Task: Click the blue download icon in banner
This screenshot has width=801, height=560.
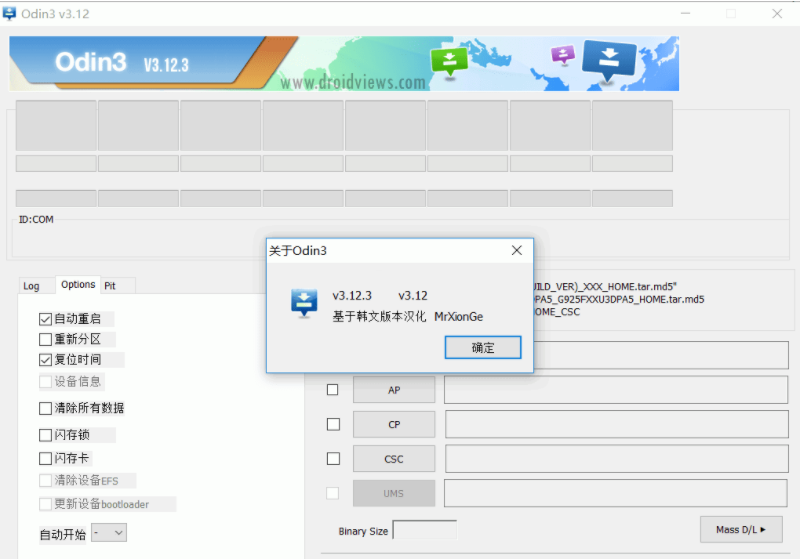Action: pos(609,60)
